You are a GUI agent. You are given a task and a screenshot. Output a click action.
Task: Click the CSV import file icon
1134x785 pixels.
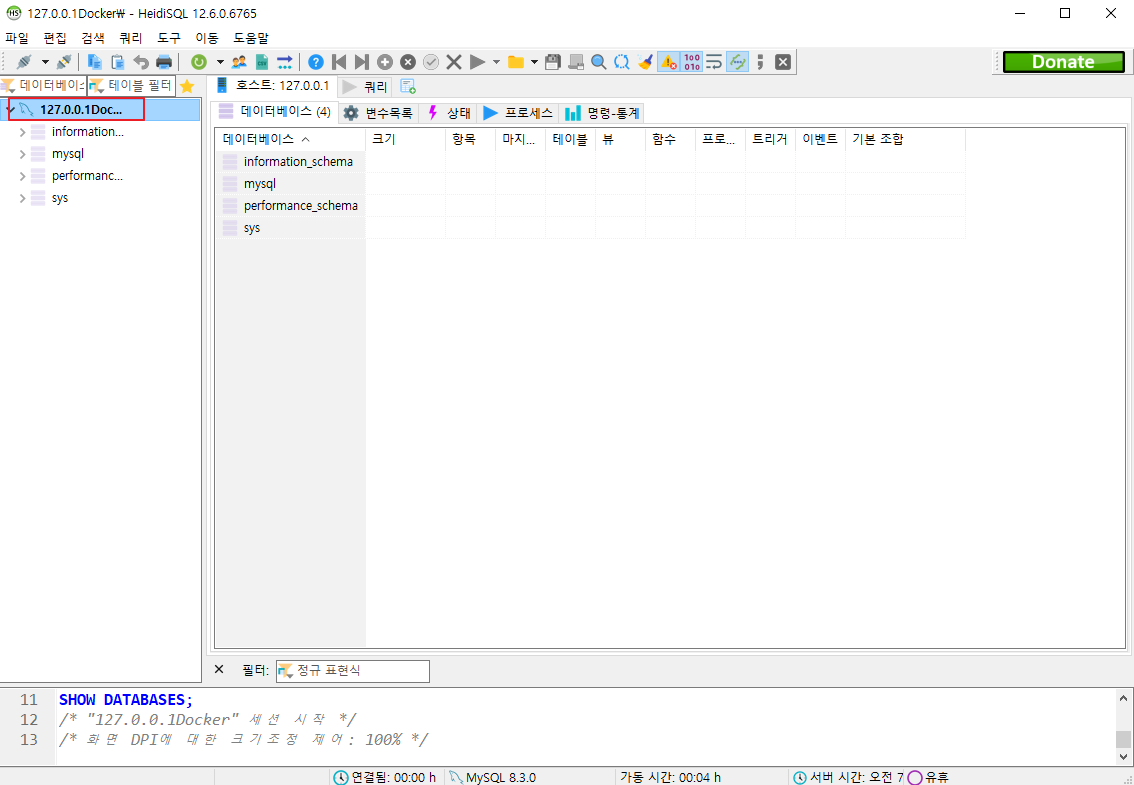click(x=262, y=62)
